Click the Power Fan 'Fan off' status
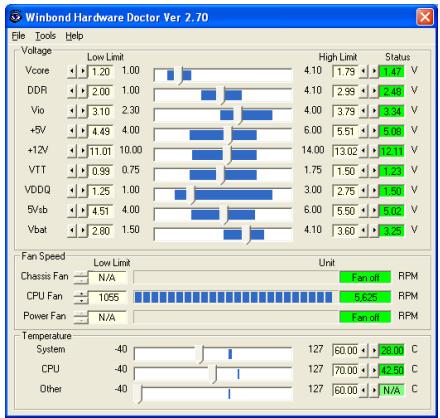The width and height of the screenshot is (440, 418). click(365, 317)
